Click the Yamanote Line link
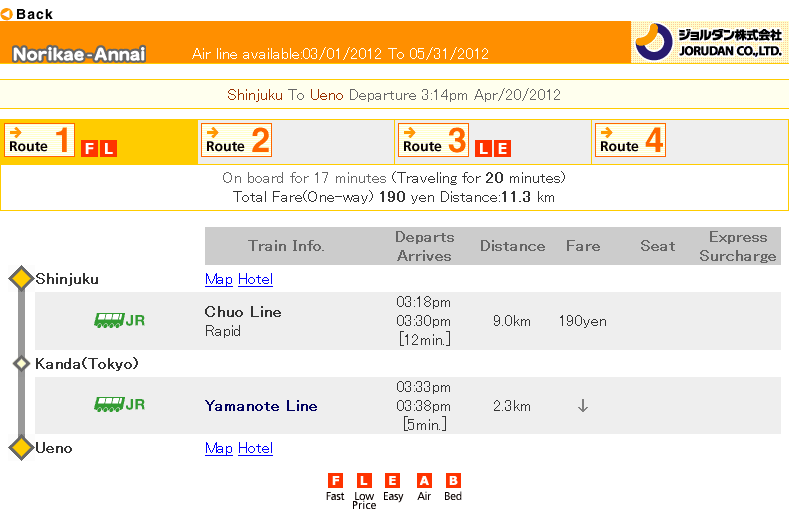Viewport: 790px width, 519px height. coord(261,406)
